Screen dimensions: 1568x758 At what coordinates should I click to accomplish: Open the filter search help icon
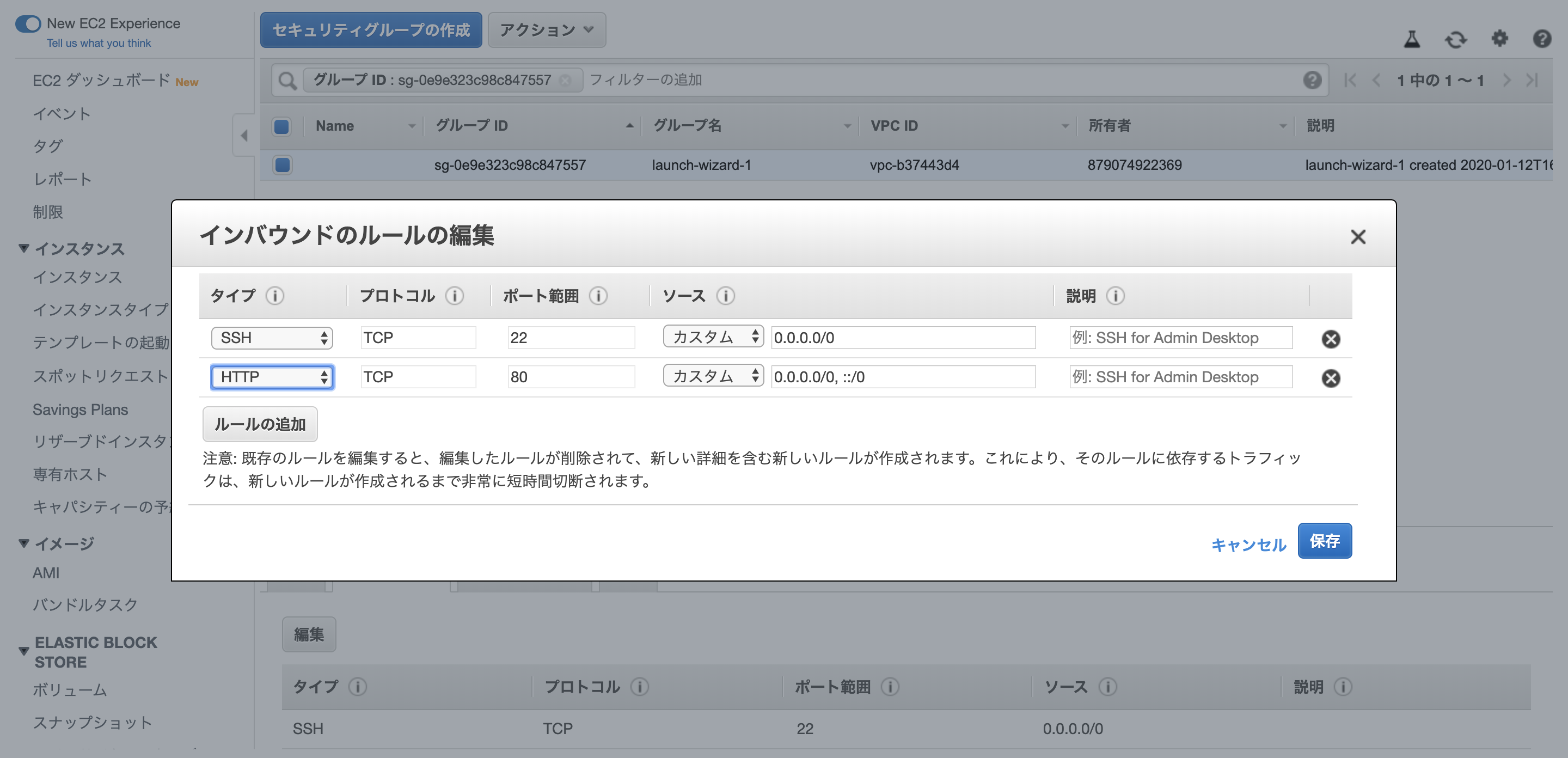coord(1313,80)
